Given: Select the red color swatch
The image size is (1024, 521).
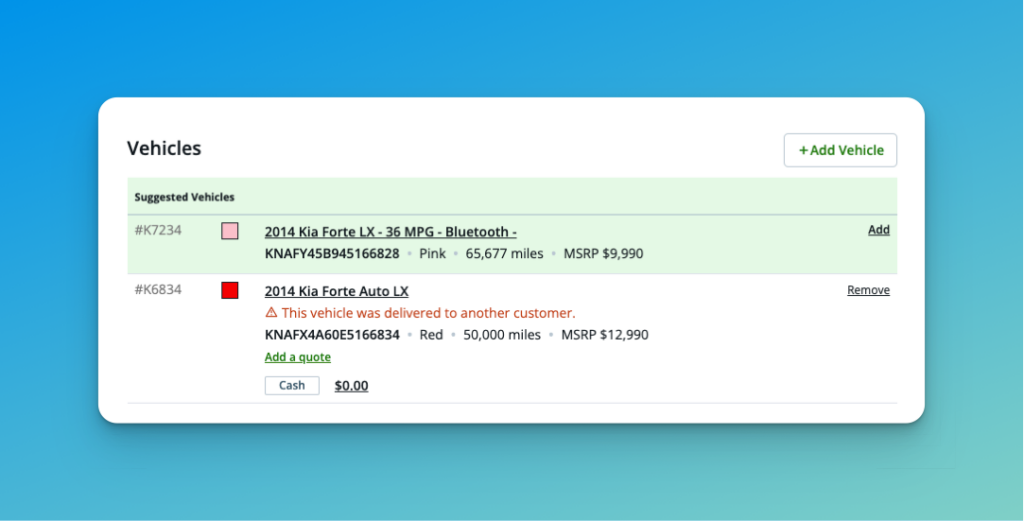Looking at the screenshot, I should coord(230,291).
